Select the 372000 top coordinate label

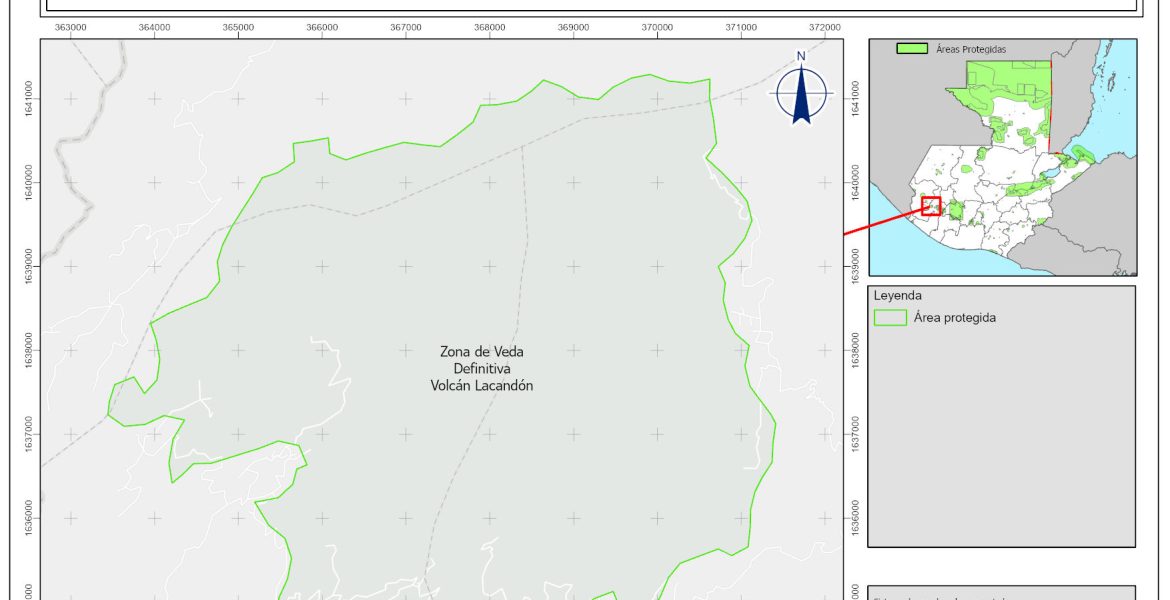(x=824, y=28)
